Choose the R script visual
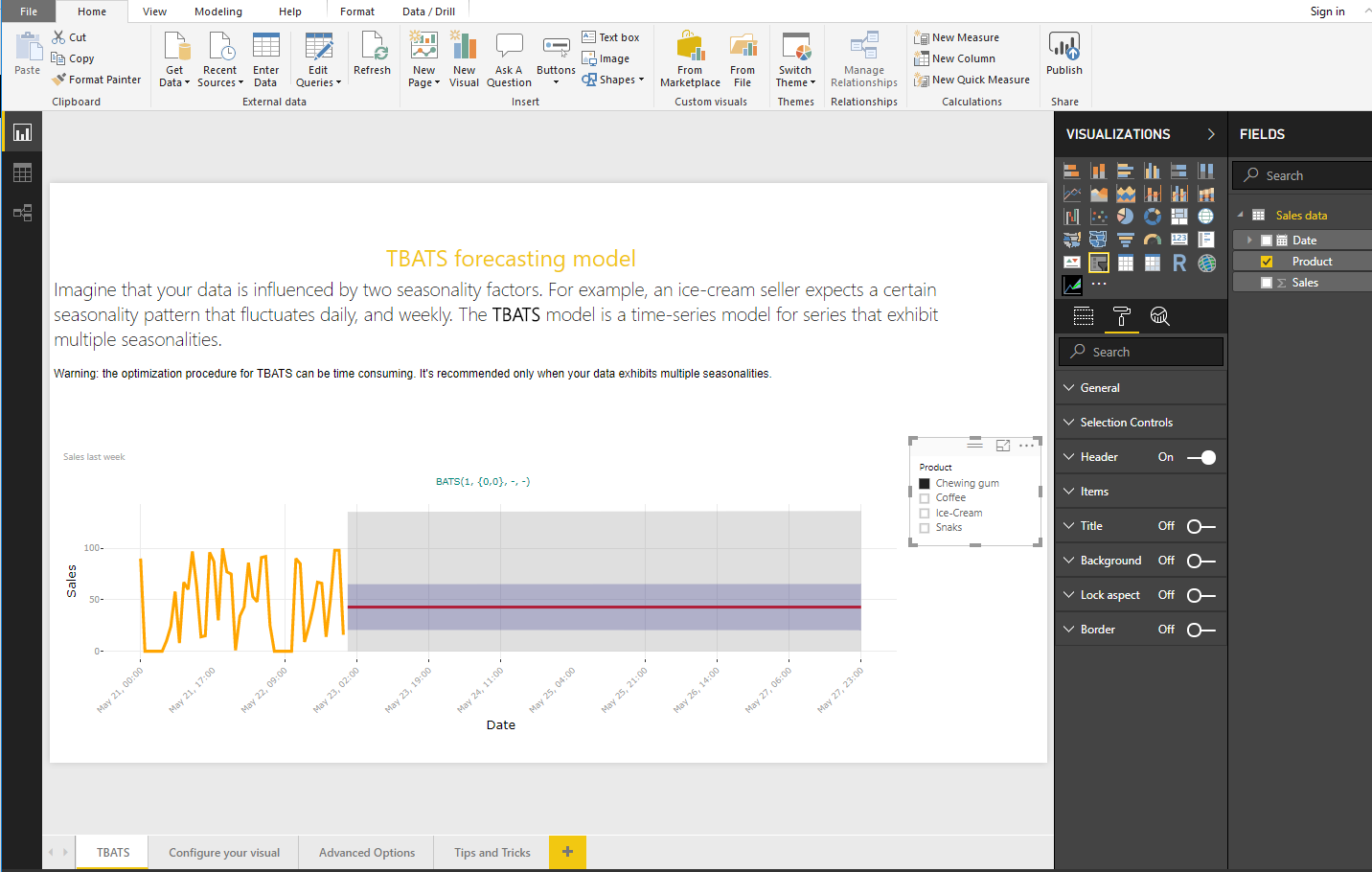Image resolution: width=1372 pixels, height=872 pixels. [x=1179, y=263]
